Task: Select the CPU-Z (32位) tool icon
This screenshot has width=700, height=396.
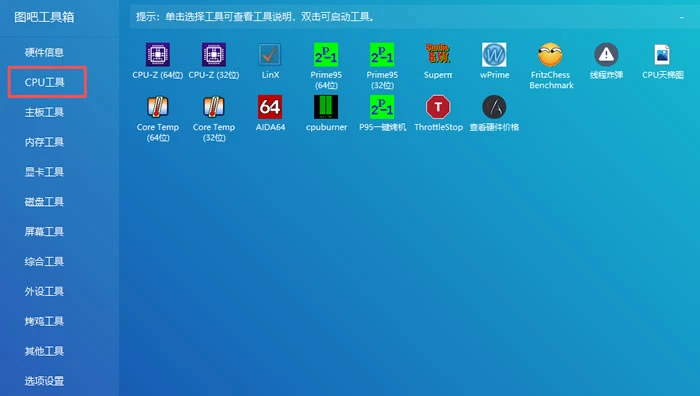Action: [214, 54]
